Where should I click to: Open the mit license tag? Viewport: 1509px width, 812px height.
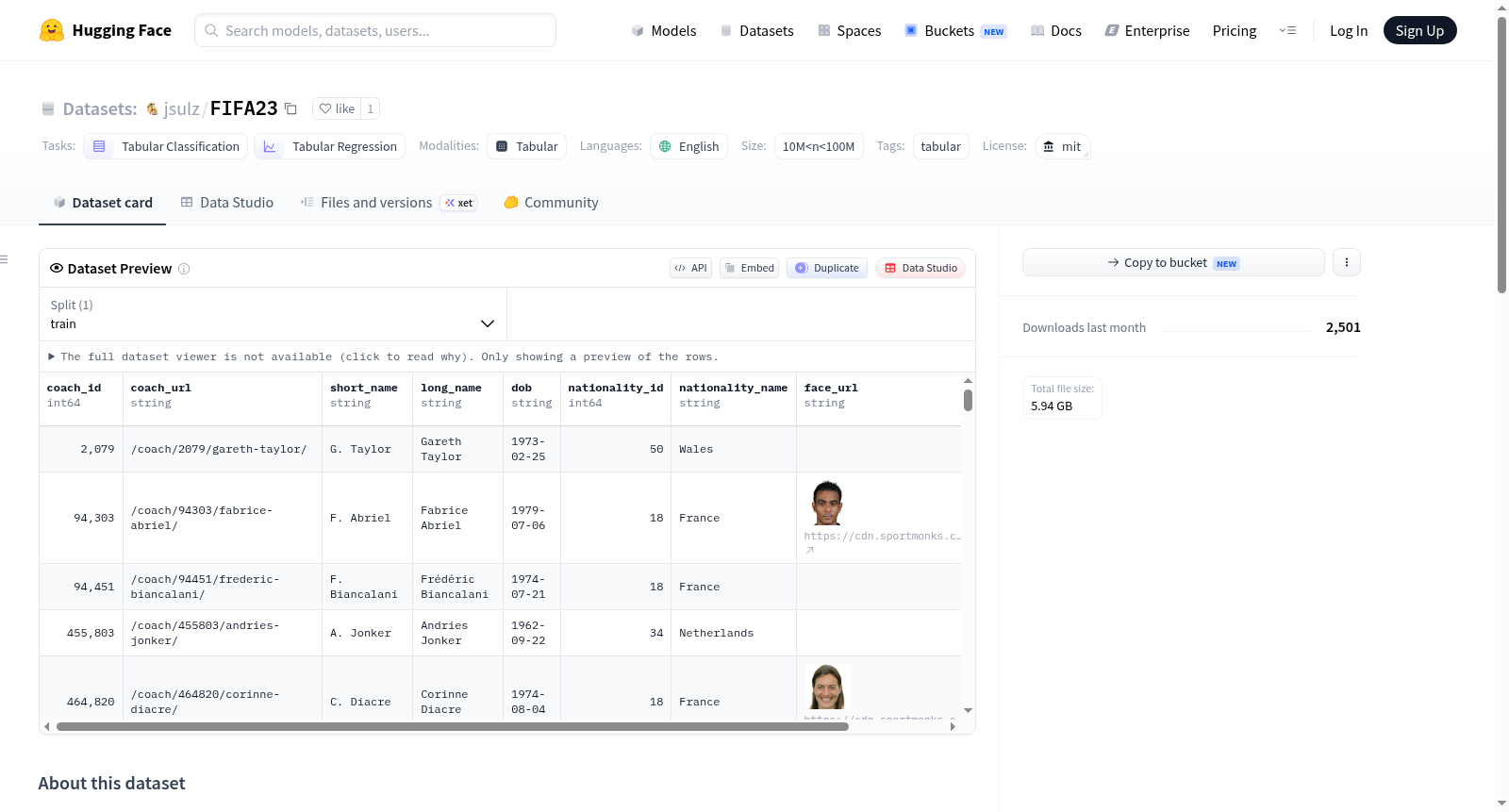tap(1062, 146)
